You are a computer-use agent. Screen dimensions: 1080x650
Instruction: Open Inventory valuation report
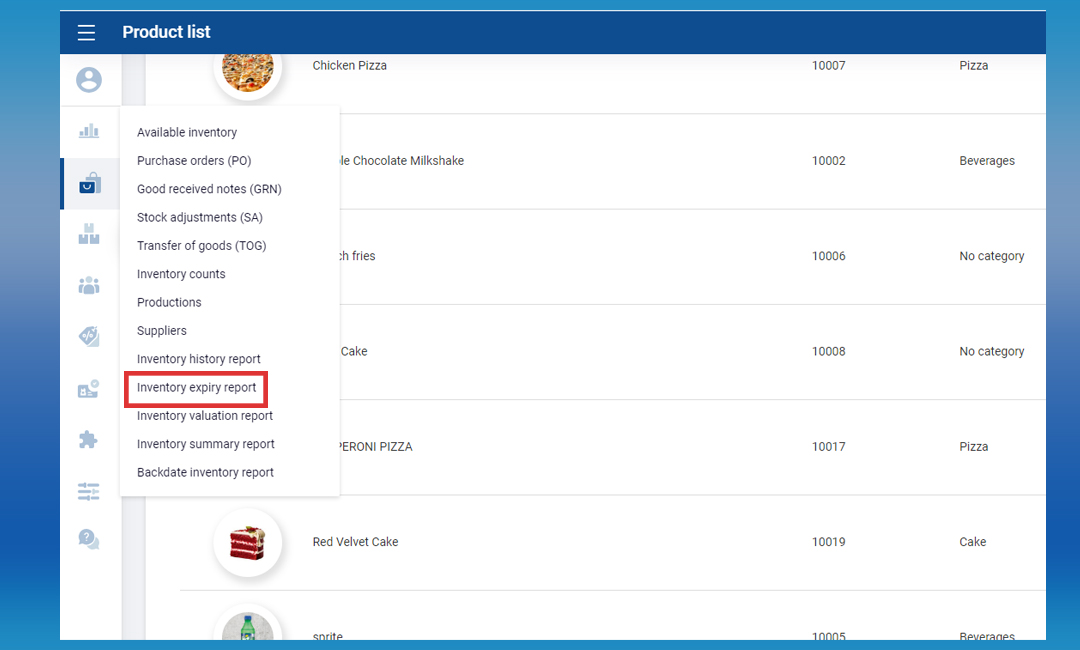[205, 416]
